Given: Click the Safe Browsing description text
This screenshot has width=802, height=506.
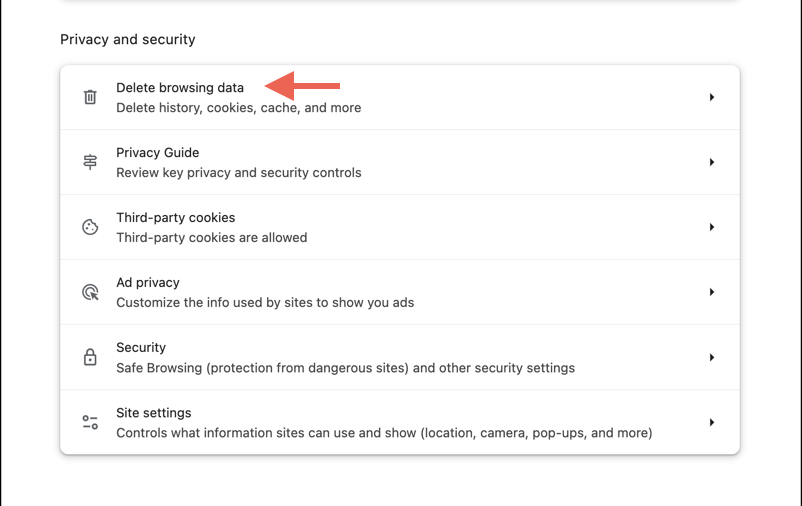Looking at the screenshot, I should tap(345, 368).
